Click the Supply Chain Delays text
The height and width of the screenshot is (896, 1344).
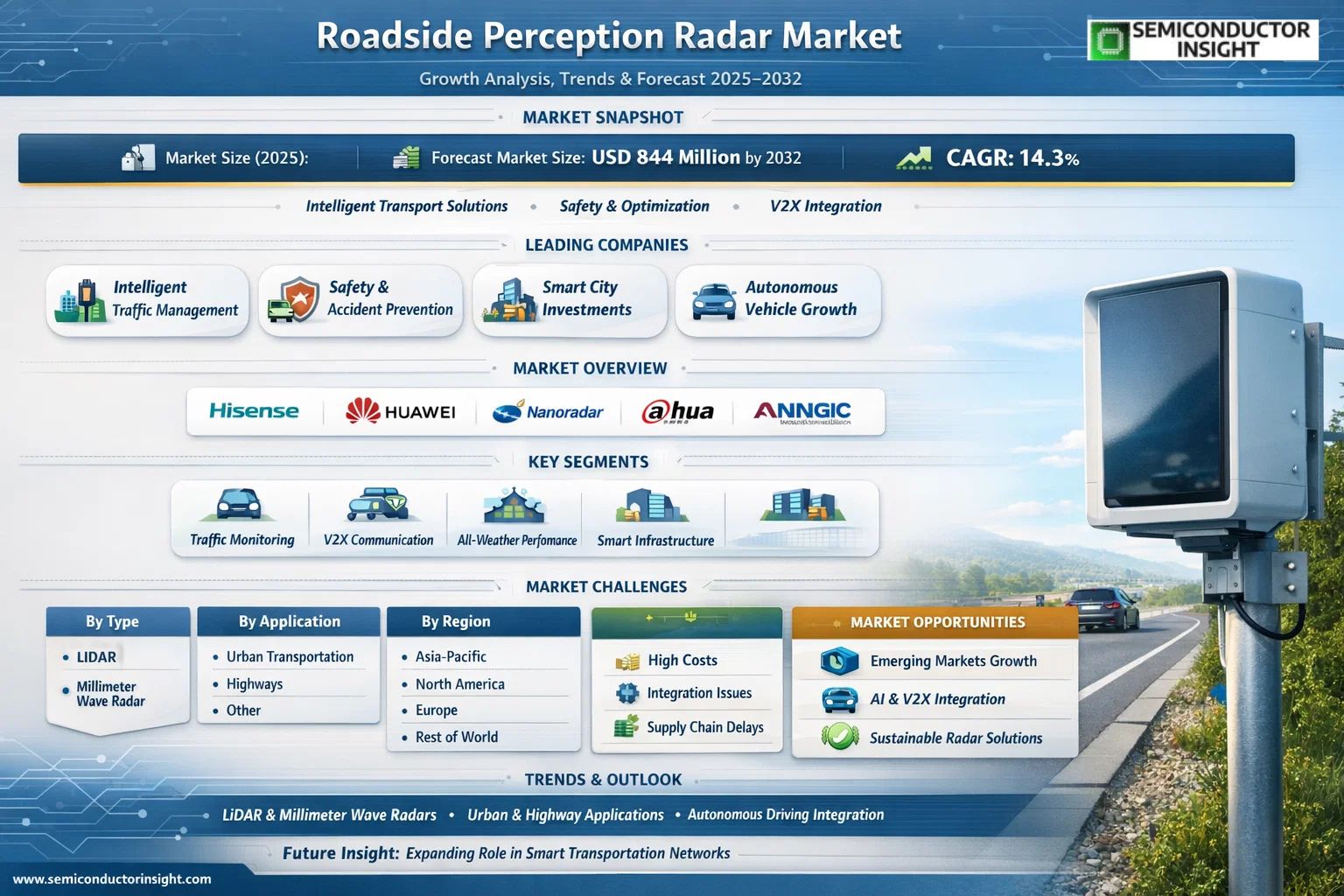tap(705, 727)
